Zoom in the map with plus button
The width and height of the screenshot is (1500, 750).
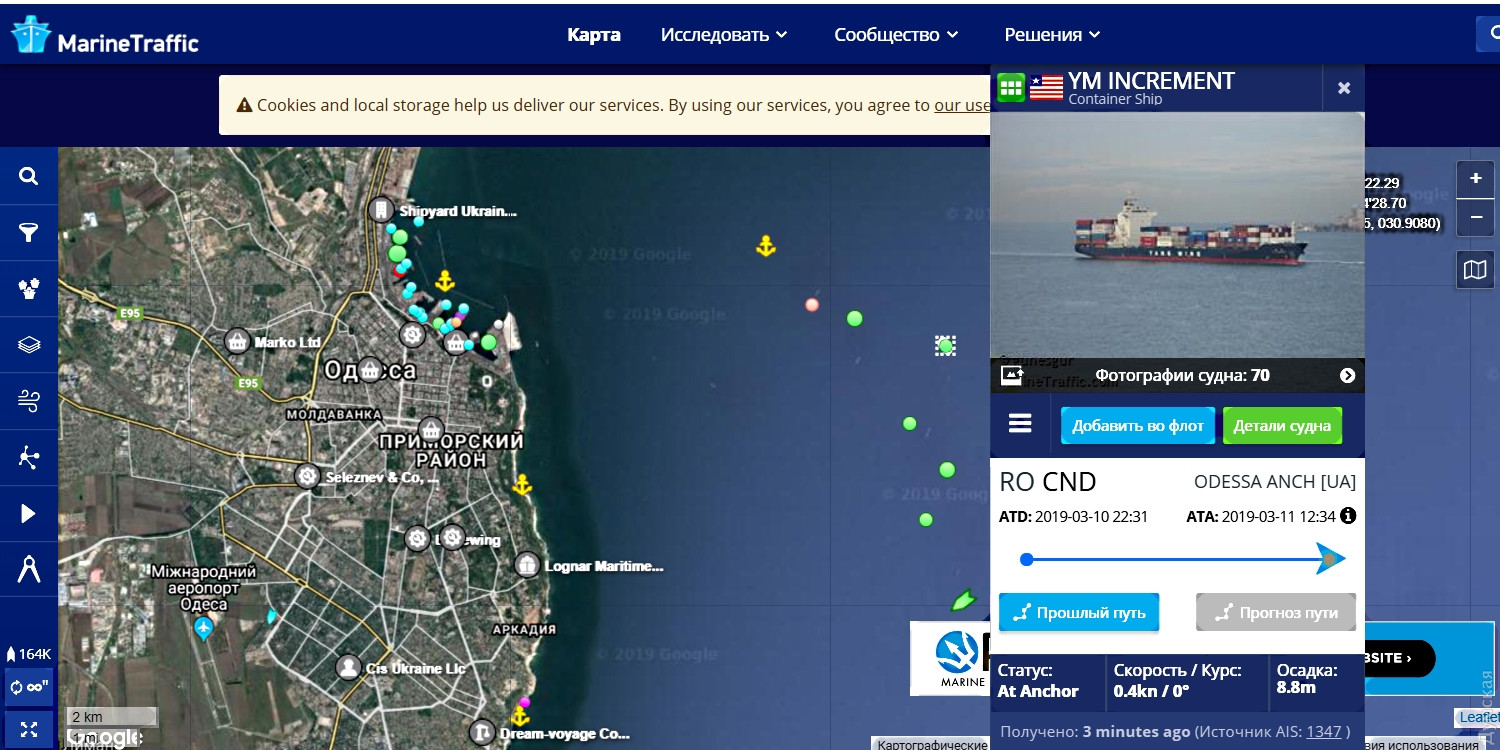(1475, 180)
